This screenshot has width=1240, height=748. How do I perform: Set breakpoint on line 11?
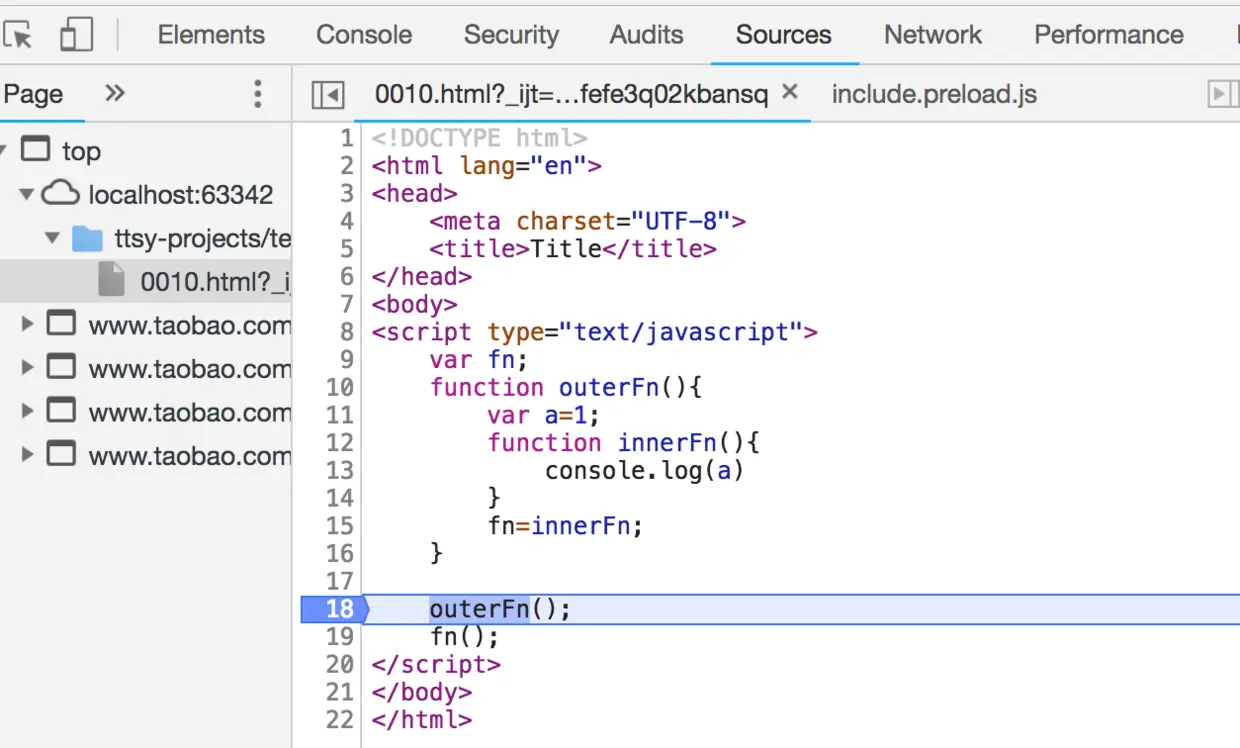point(340,415)
